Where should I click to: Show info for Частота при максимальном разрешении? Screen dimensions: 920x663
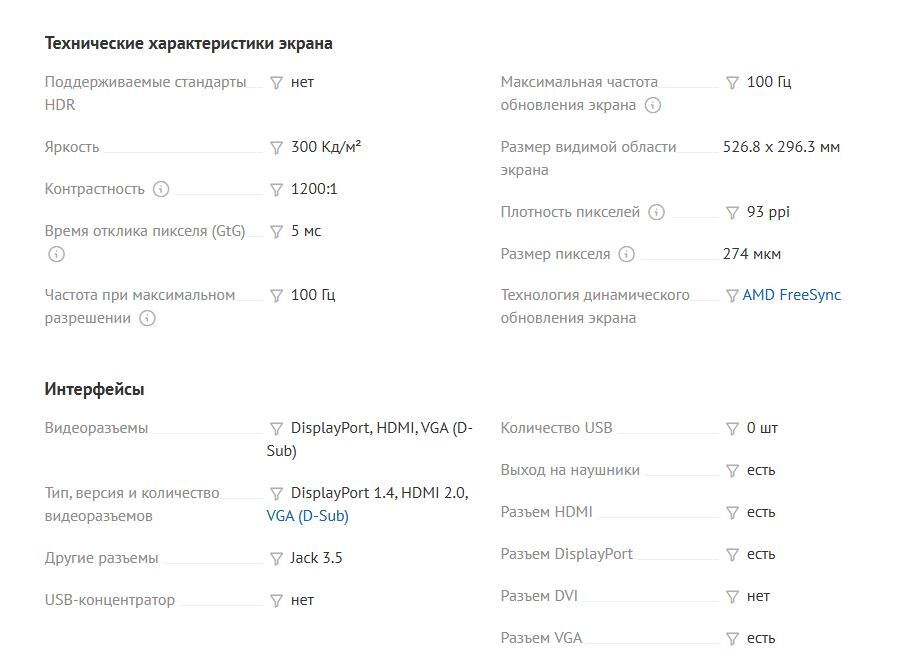(147, 318)
